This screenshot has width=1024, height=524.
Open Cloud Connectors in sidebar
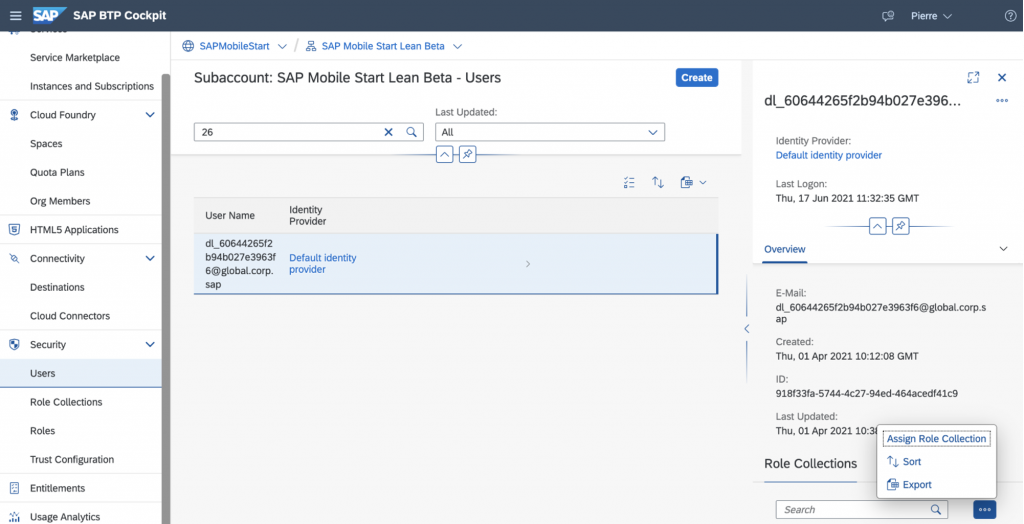tap(70, 316)
